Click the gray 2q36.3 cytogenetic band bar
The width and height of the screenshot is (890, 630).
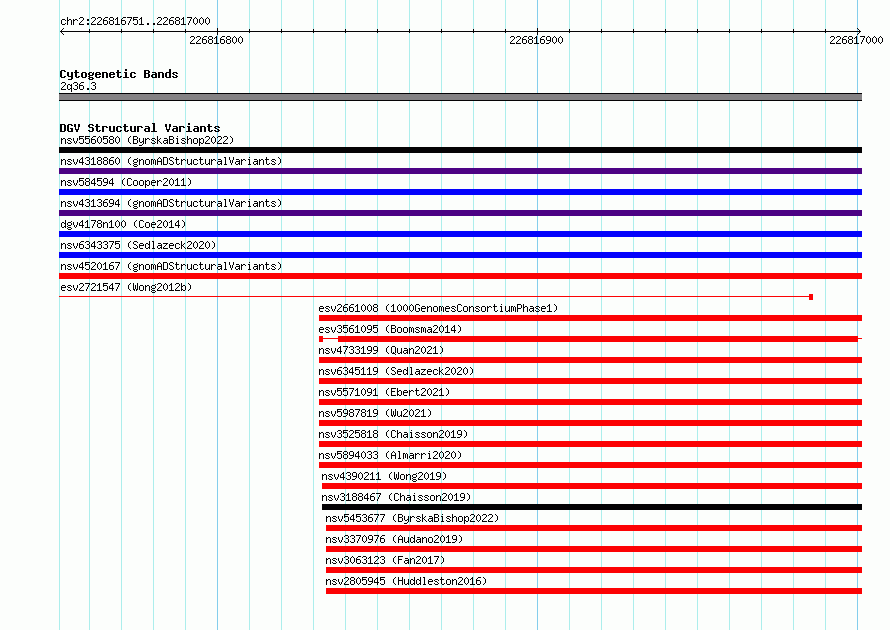point(460,97)
